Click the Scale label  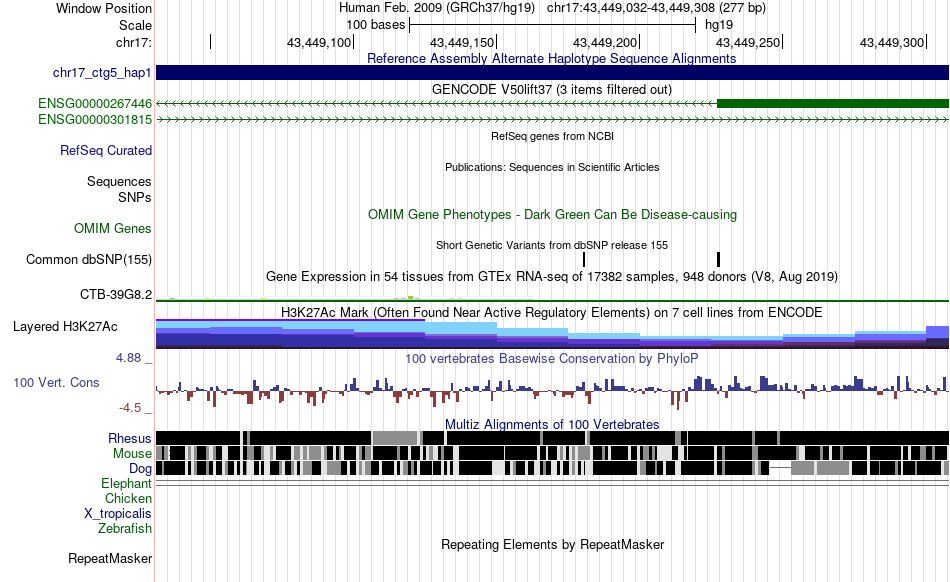135,25
